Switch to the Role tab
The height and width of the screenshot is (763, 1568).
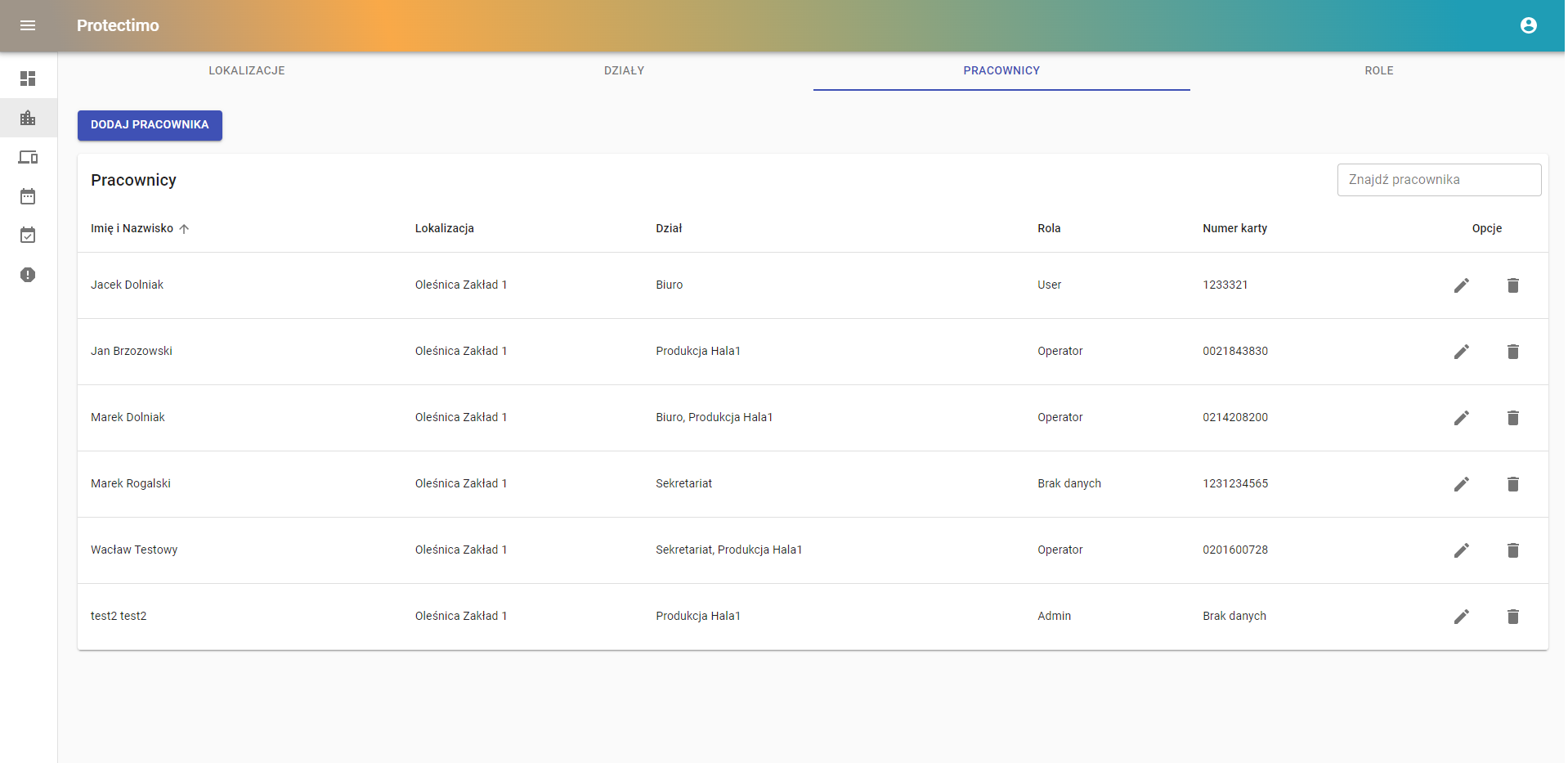click(x=1378, y=70)
